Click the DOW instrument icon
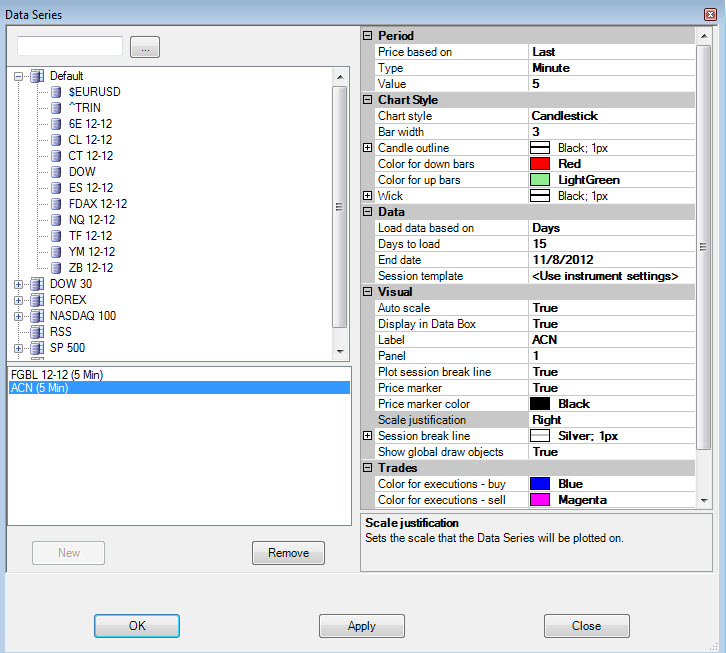This screenshot has height=653, width=726. click(56, 172)
